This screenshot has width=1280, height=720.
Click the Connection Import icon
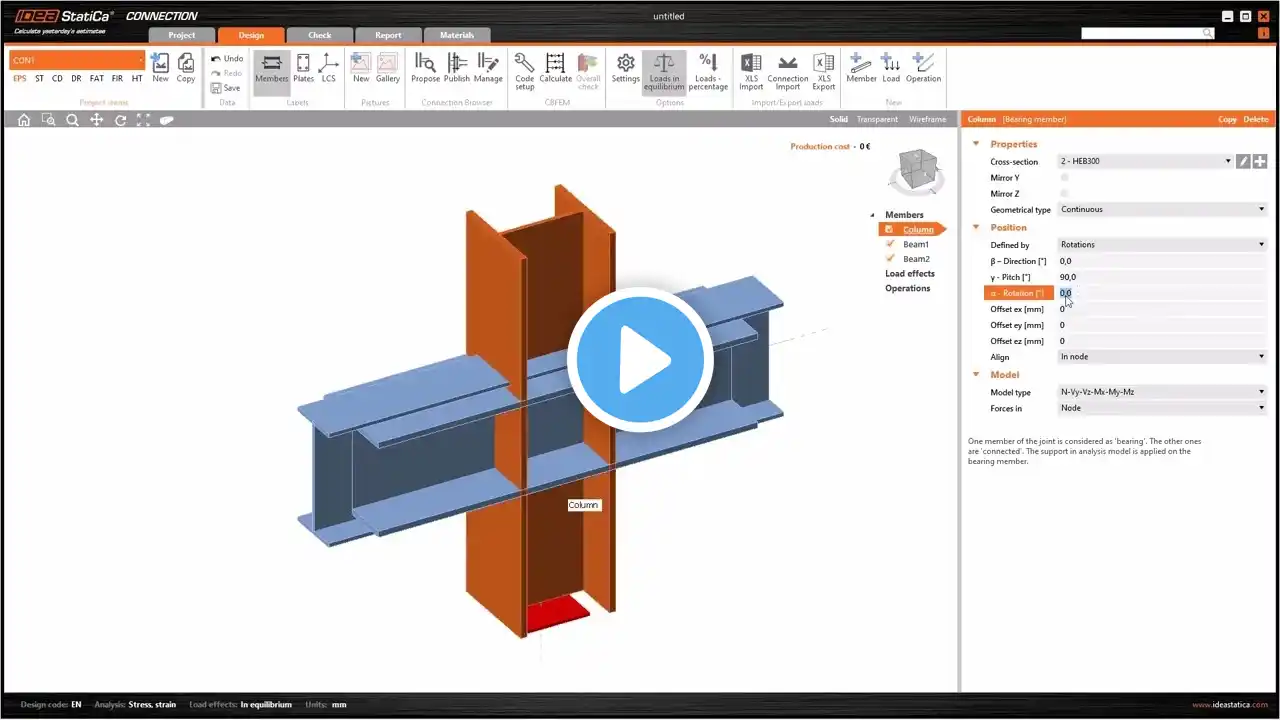coord(788,71)
